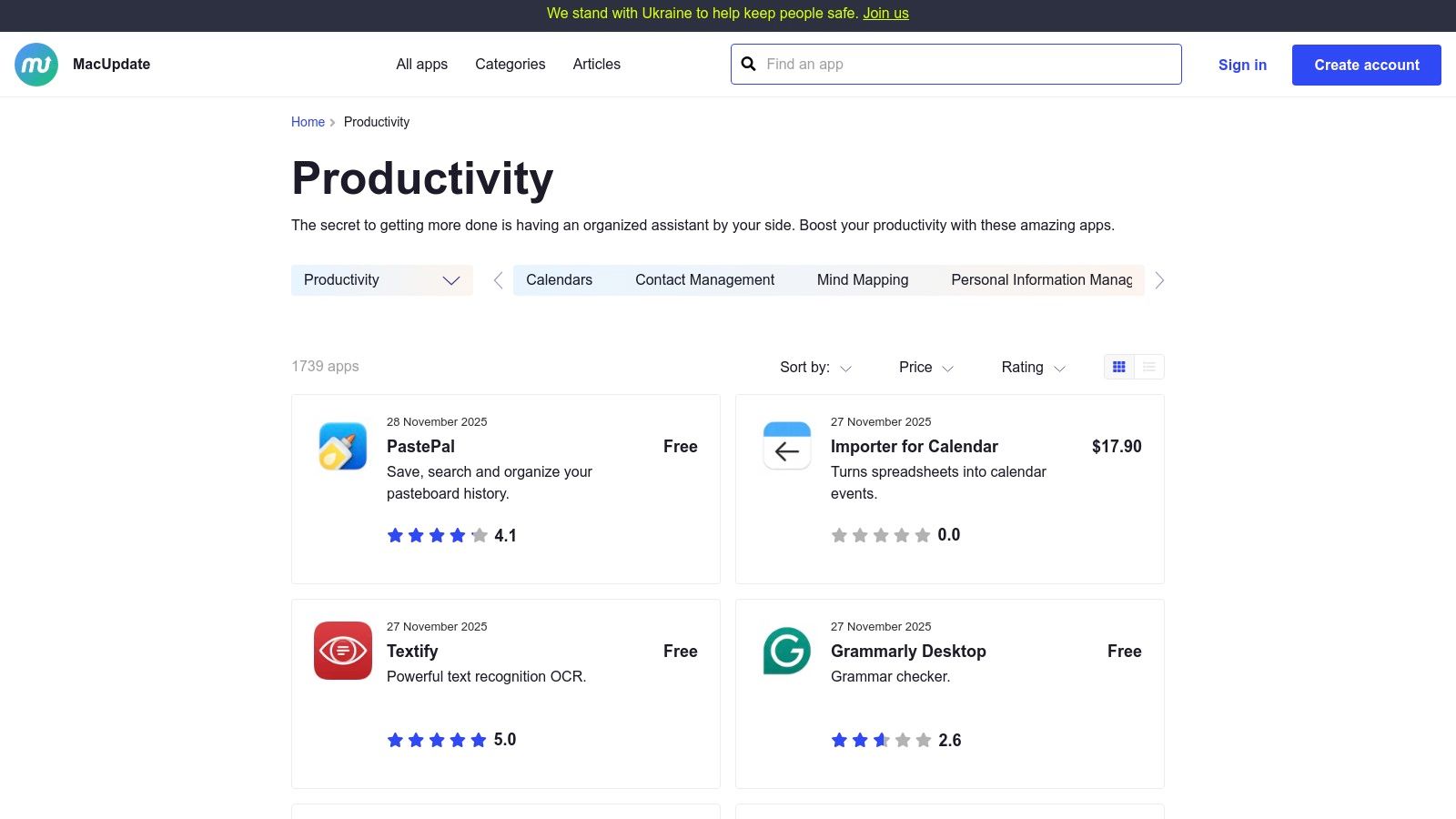Go to the Articles page
This screenshot has height=819, width=1456.
click(597, 65)
